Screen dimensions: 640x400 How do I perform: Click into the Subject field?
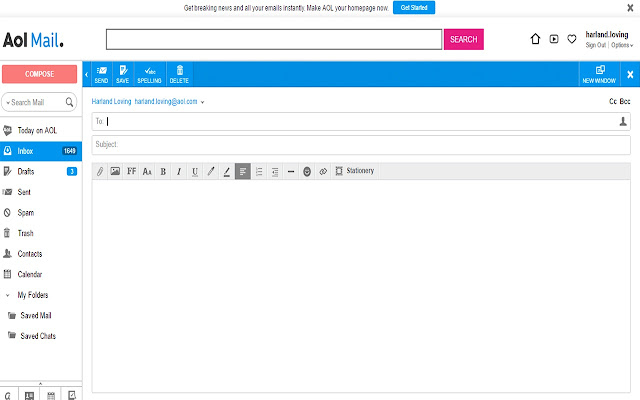361,144
